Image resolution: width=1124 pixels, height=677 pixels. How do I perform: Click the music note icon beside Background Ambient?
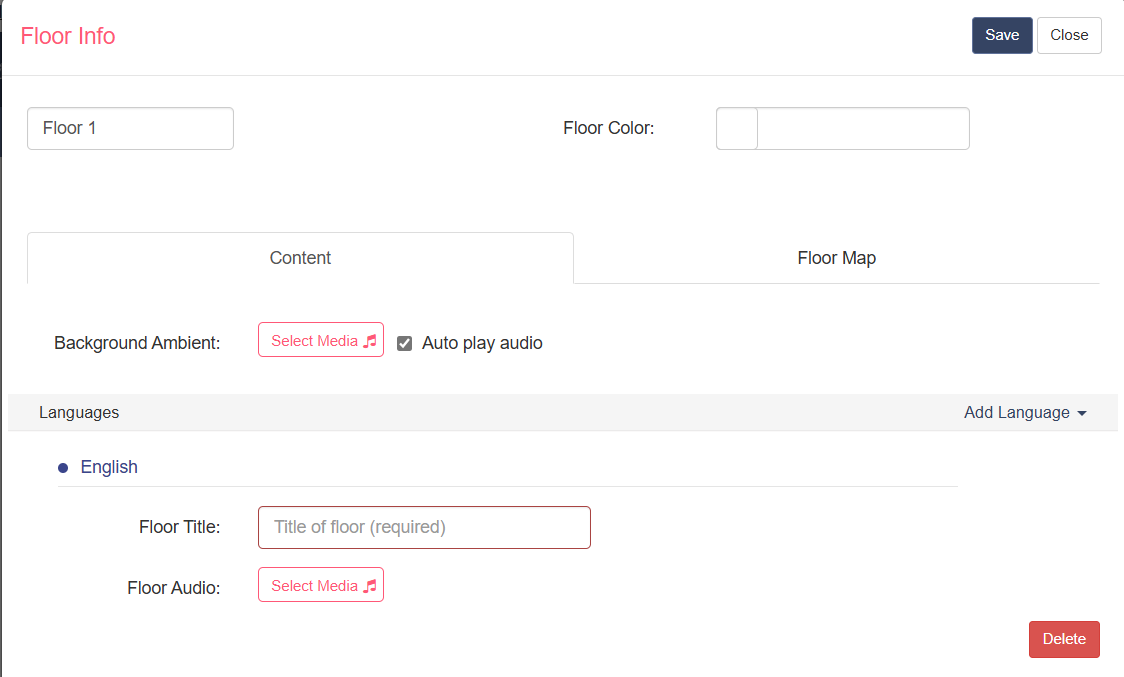(x=370, y=341)
